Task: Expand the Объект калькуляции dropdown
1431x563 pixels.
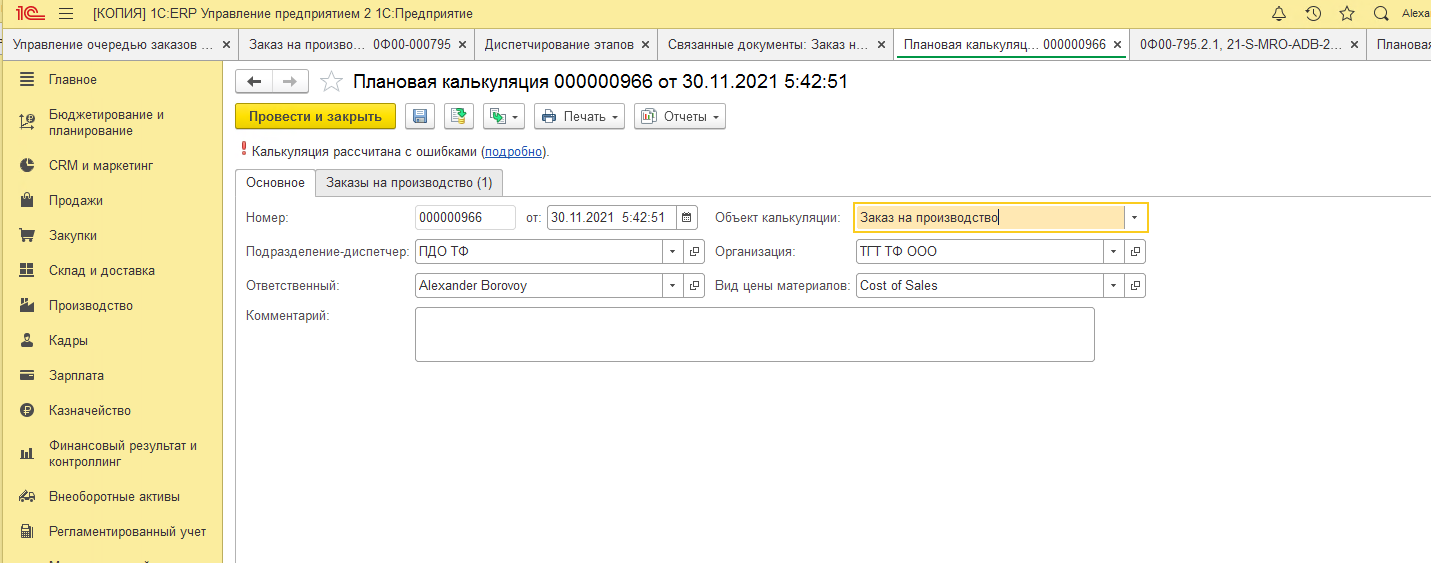Action: click(1135, 217)
